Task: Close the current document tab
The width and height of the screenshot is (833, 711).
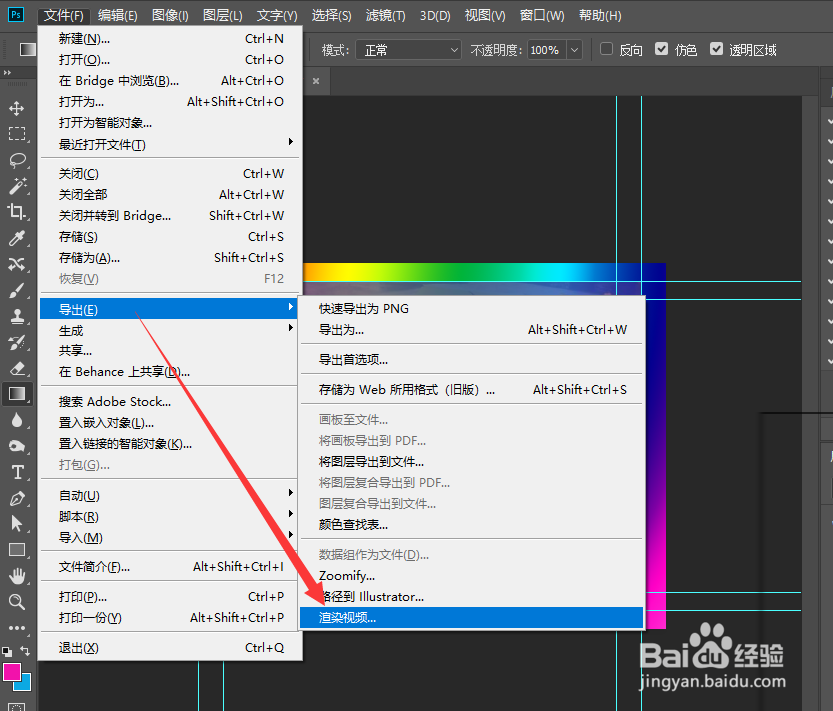Action: pos(316,81)
